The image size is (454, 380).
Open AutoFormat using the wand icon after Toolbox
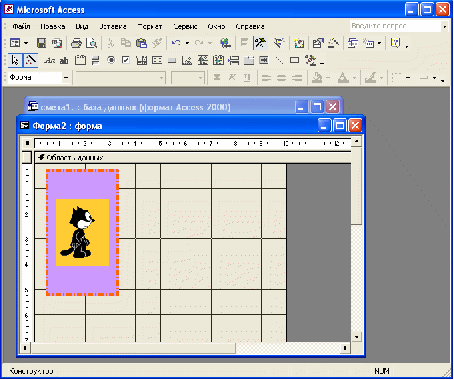coord(279,43)
